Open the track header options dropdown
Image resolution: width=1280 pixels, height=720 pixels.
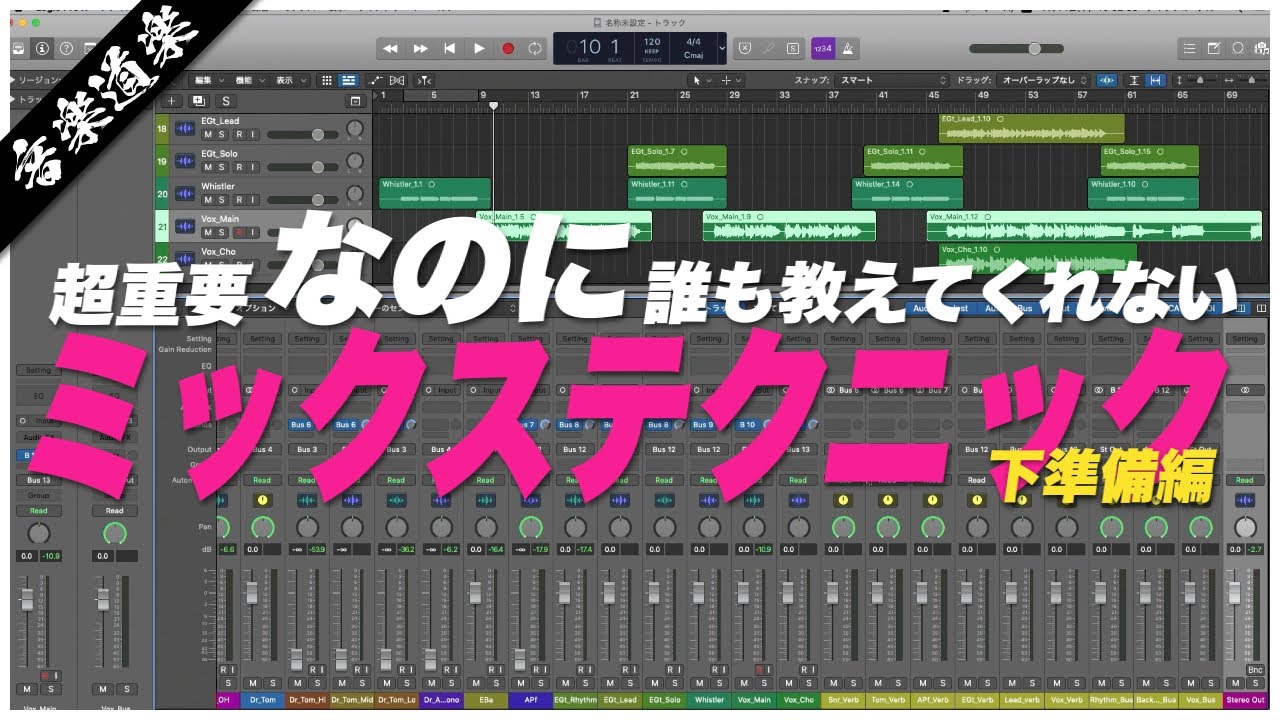[355, 101]
